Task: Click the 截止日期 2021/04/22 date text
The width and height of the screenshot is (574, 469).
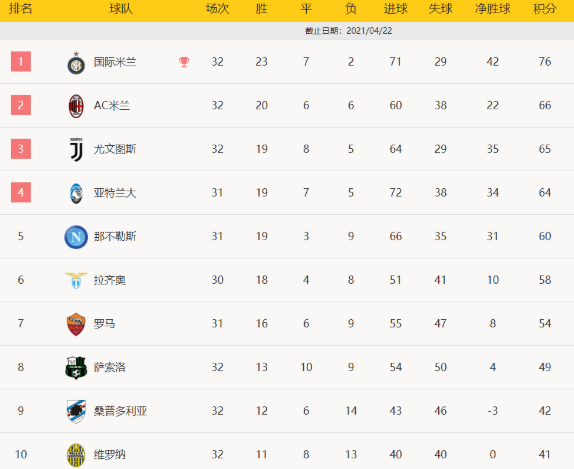Action: 348,31
